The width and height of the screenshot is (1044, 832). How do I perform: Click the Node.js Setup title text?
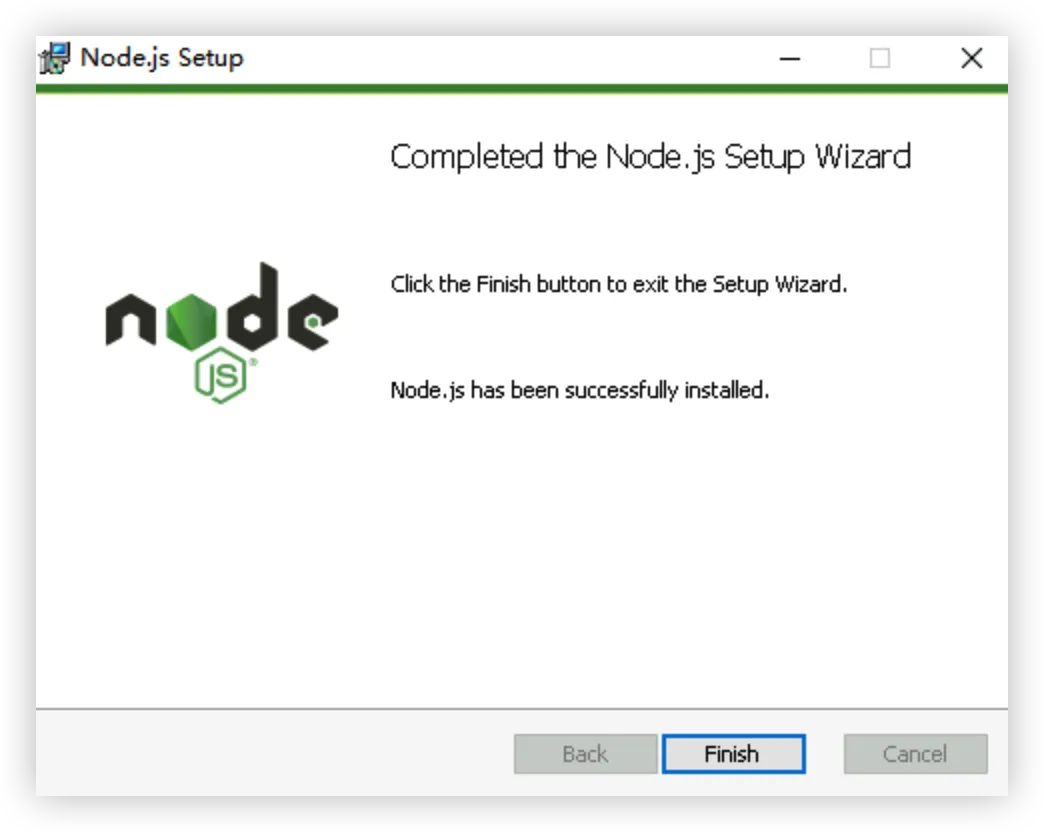coord(162,58)
